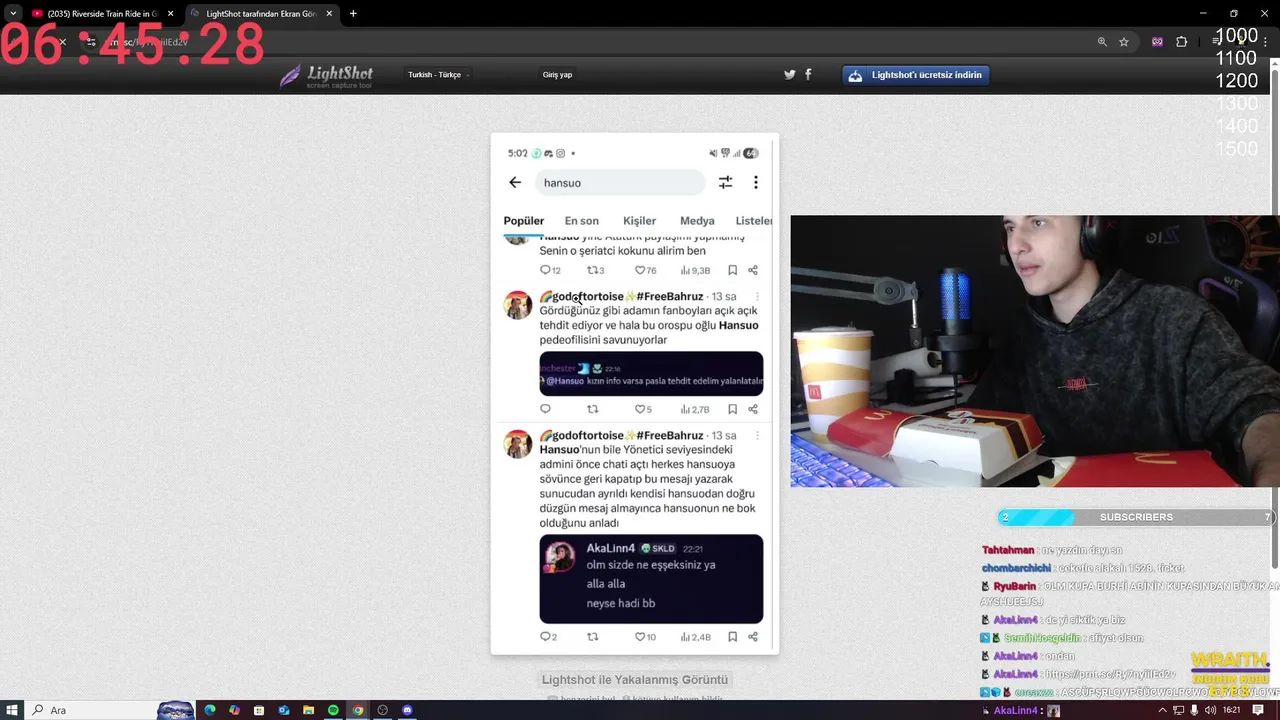Open Outlook from the taskbar

(284, 710)
